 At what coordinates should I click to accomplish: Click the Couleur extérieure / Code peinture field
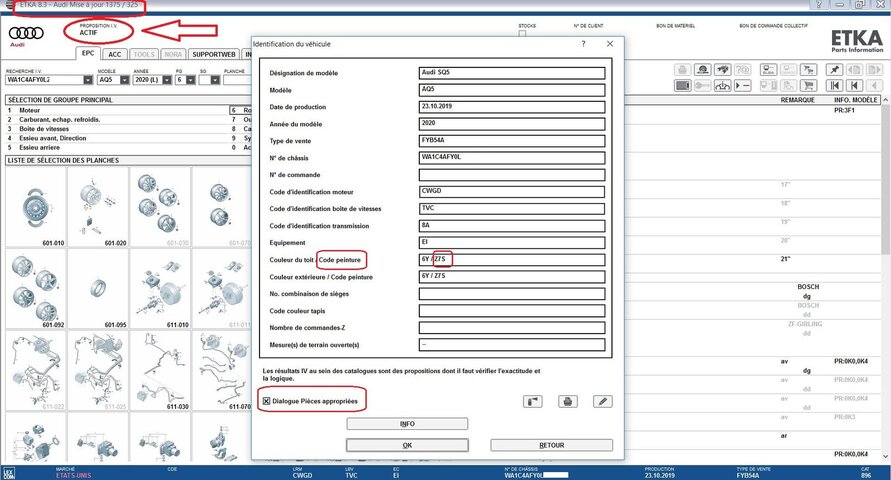512,277
